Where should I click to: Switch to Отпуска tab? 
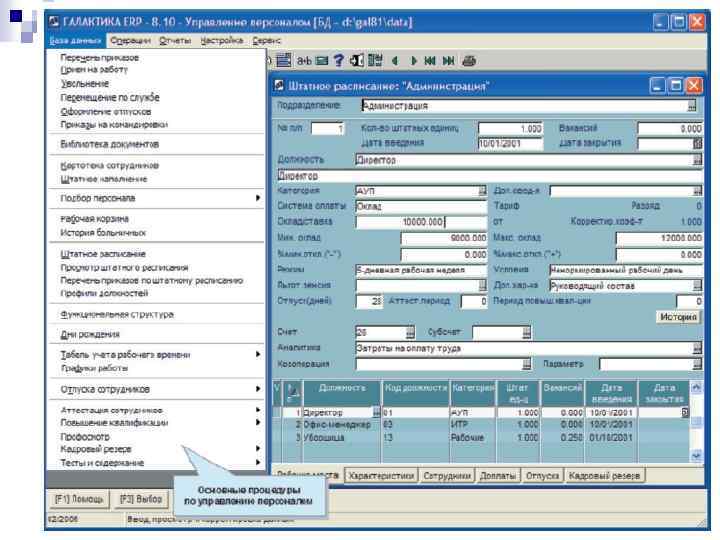tap(542, 476)
